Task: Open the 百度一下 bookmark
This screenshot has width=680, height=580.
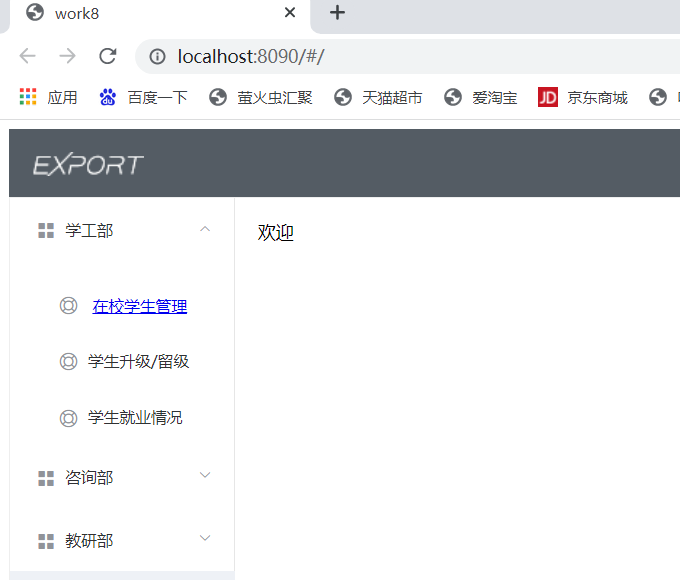Action: pyautogui.click(x=143, y=97)
